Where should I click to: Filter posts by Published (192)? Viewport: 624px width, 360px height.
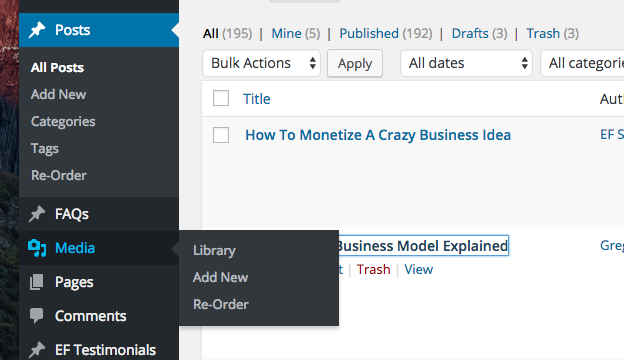tap(386, 33)
